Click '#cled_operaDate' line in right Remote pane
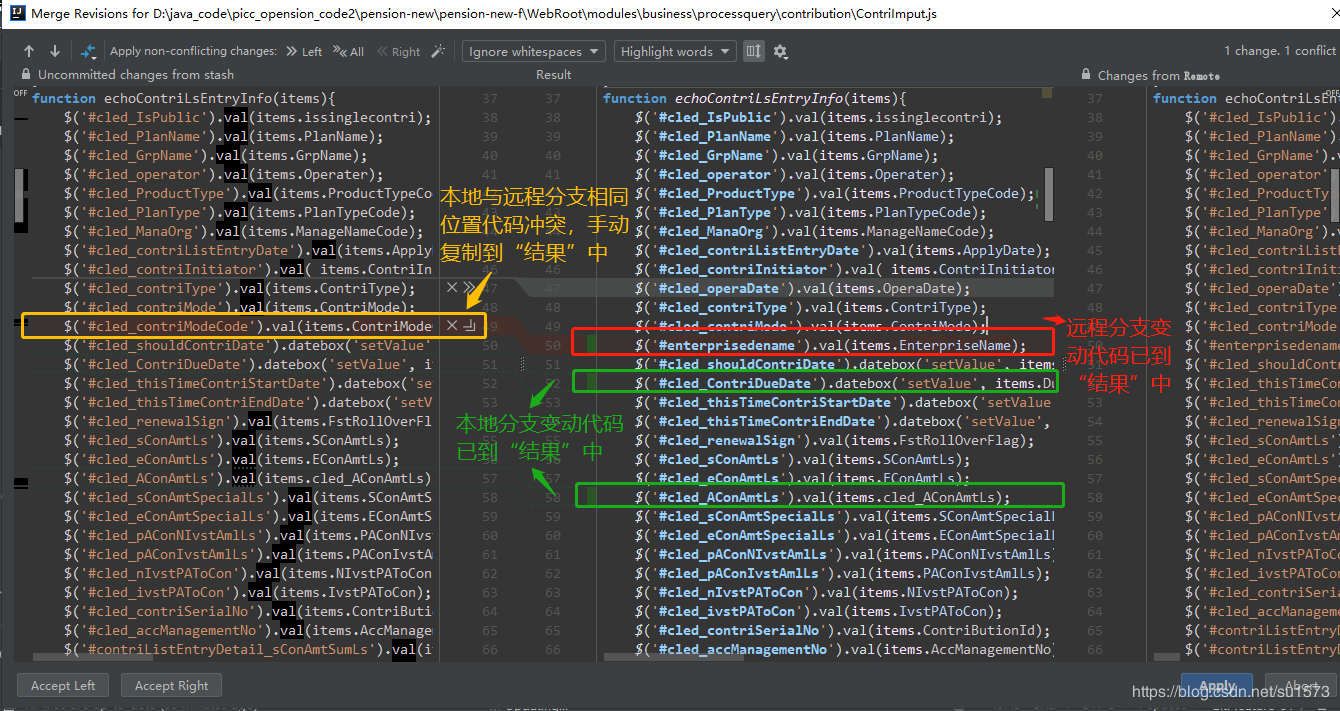Image resolution: width=1340 pixels, height=711 pixels. [x=1261, y=288]
